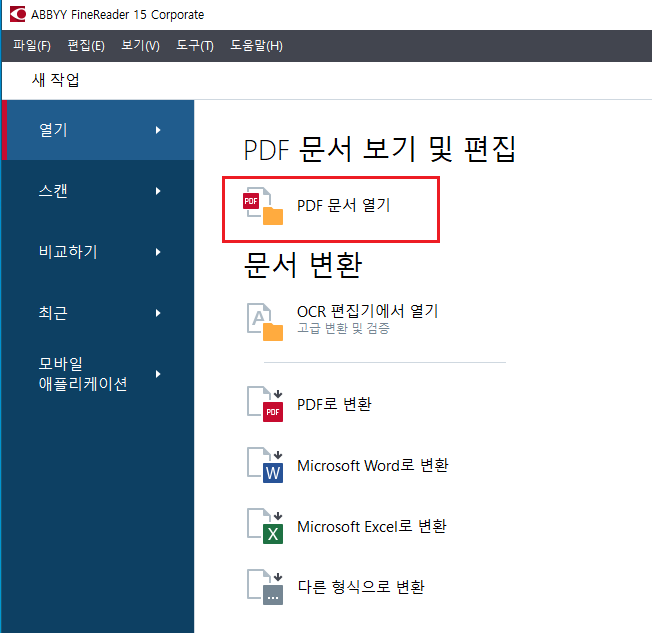The image size is (652, 633).
Task: Open the 도움말(H) menu
Action: [x=257, y=45]
